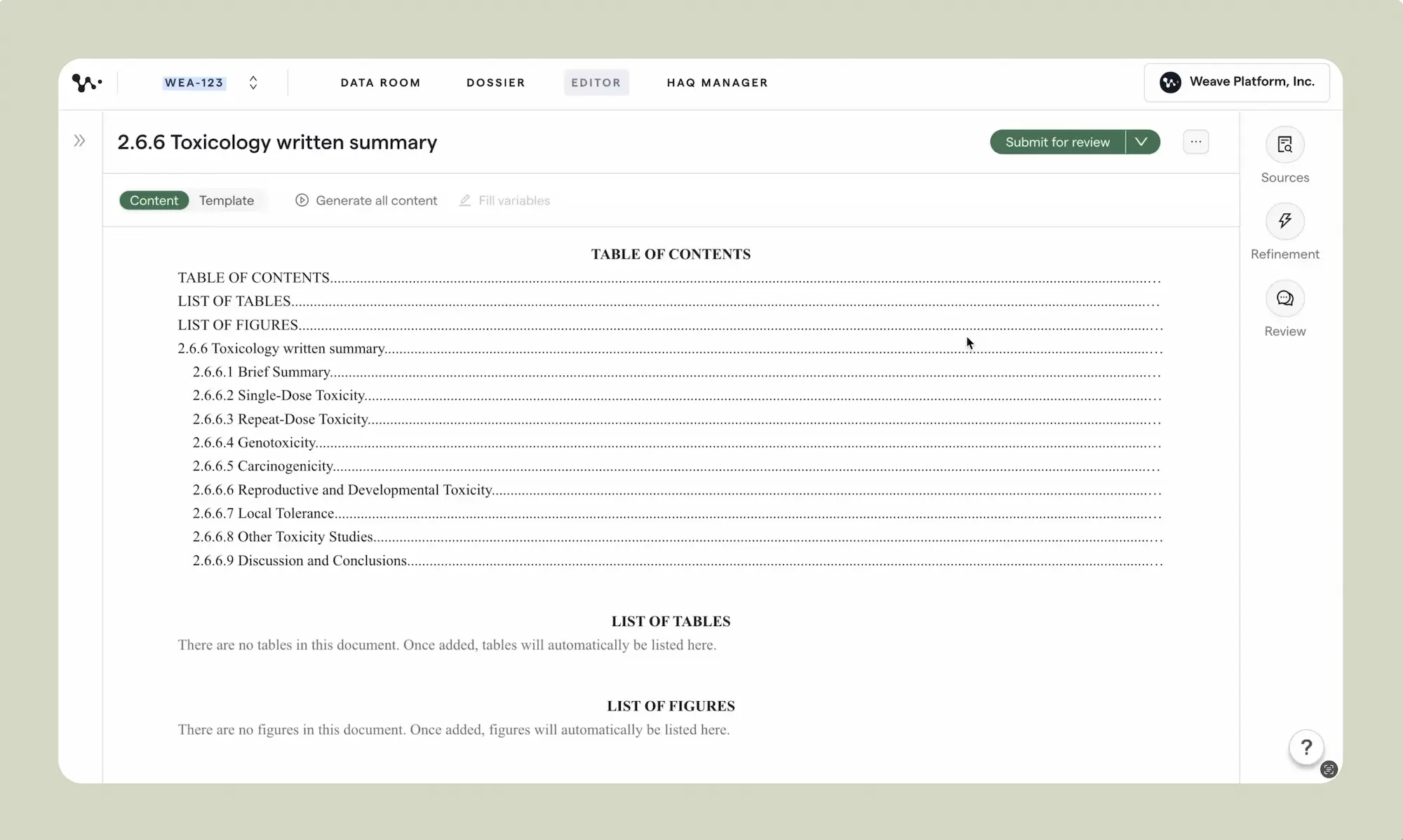Go to the Data Room tab
This screenshot has width=1403, height=840.
coord(380,83)
